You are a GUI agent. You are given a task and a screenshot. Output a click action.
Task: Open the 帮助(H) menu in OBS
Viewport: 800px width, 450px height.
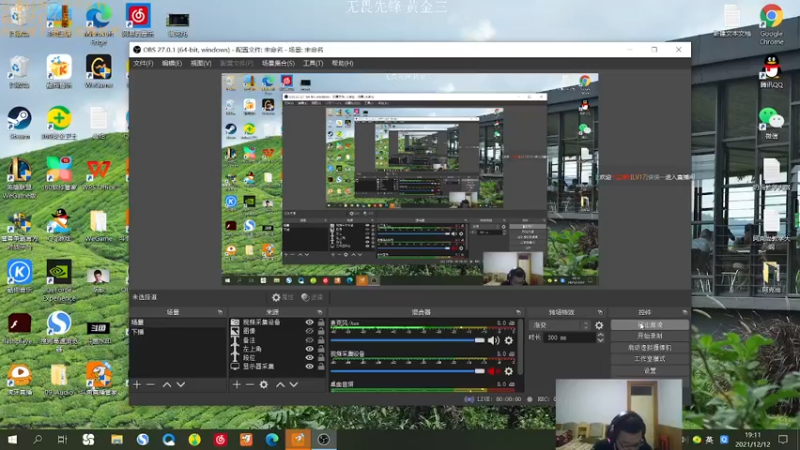click(x=342, y=63)
